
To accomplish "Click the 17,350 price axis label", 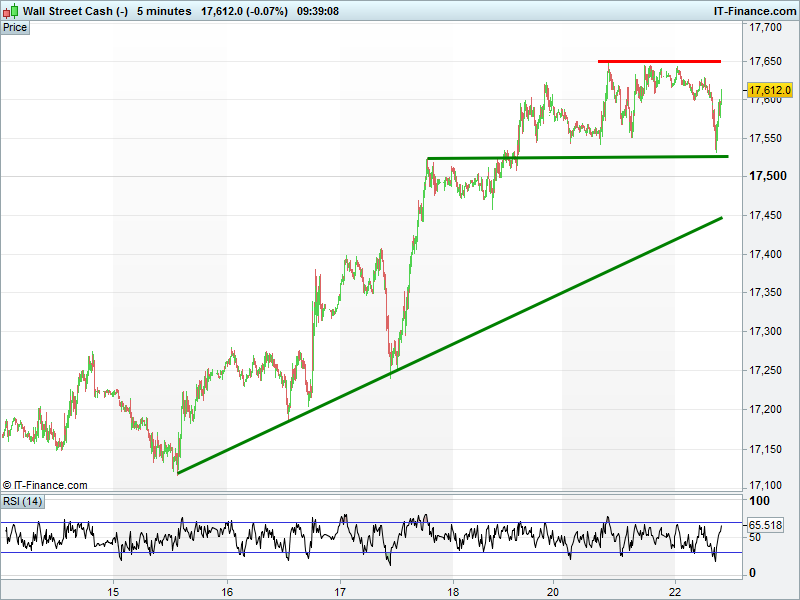I will [x=765, y=292].
